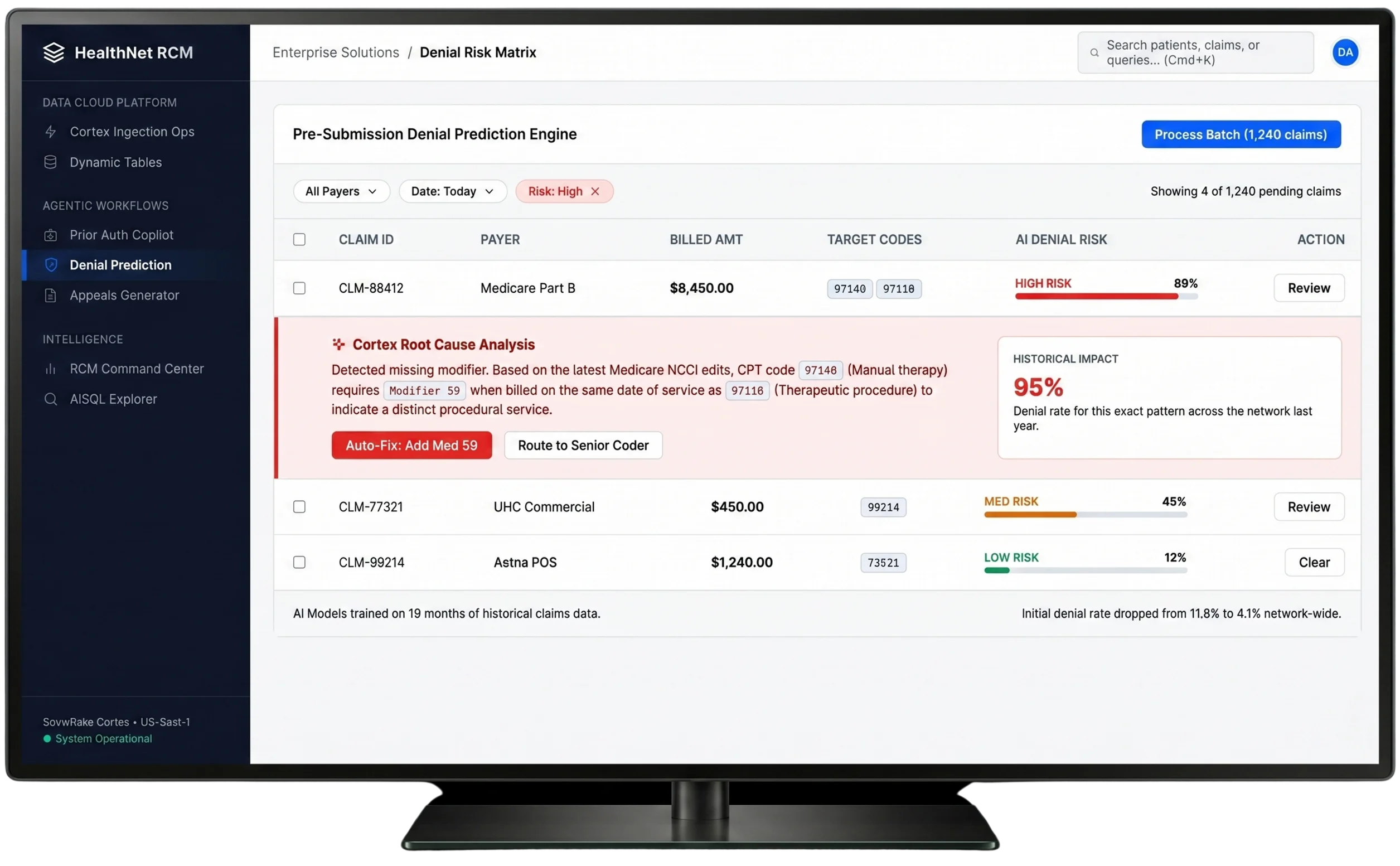Click the Appeals Generator document icon
1400x866 pixels.
50,295
